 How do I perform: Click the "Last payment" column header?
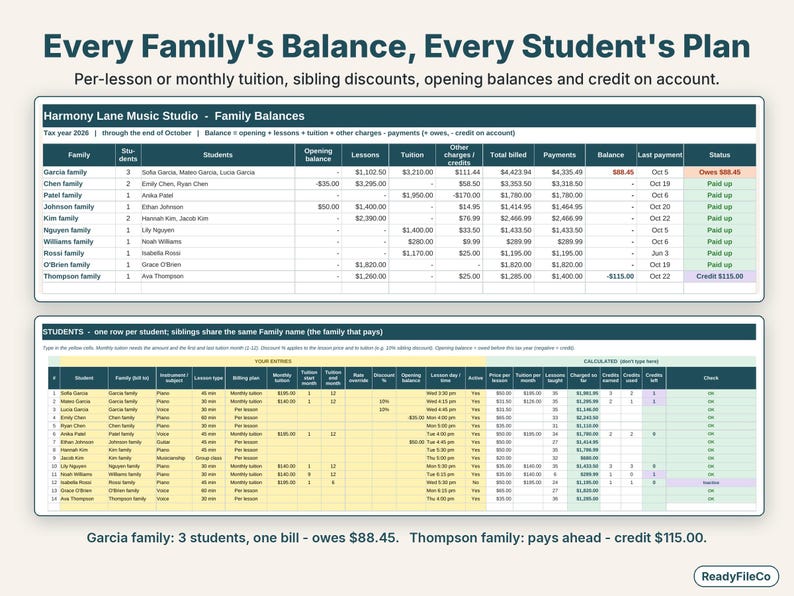click(x=660, y=155)
